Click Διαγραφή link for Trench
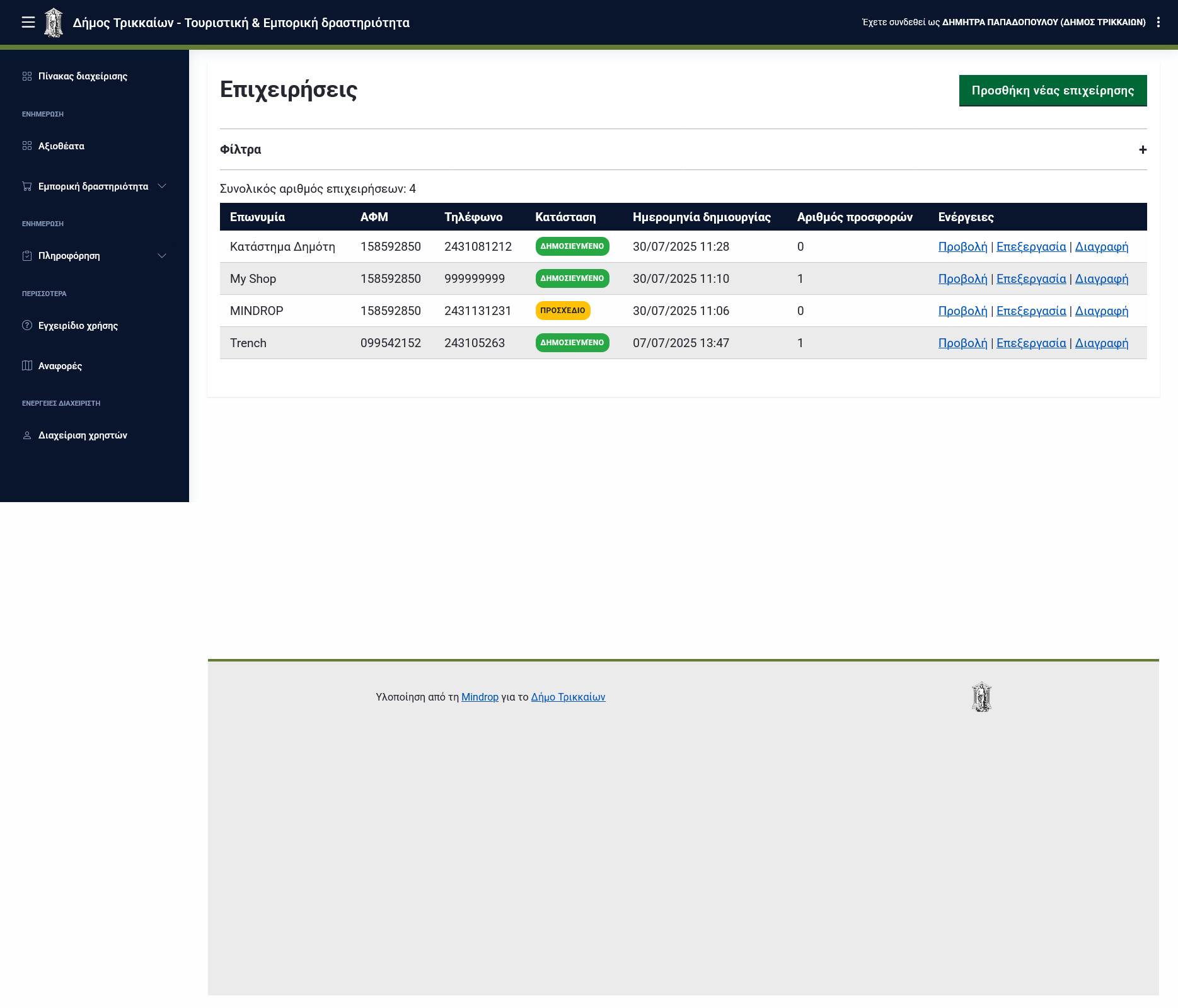Viewport: 1178px width, 1008px height. click(x=1101, y=343)
